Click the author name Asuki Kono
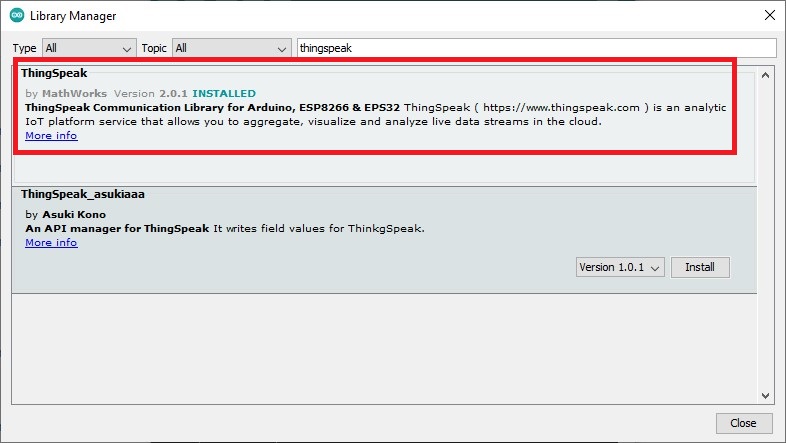The height and width of the screenshot is (443, 786). (74, 214)
